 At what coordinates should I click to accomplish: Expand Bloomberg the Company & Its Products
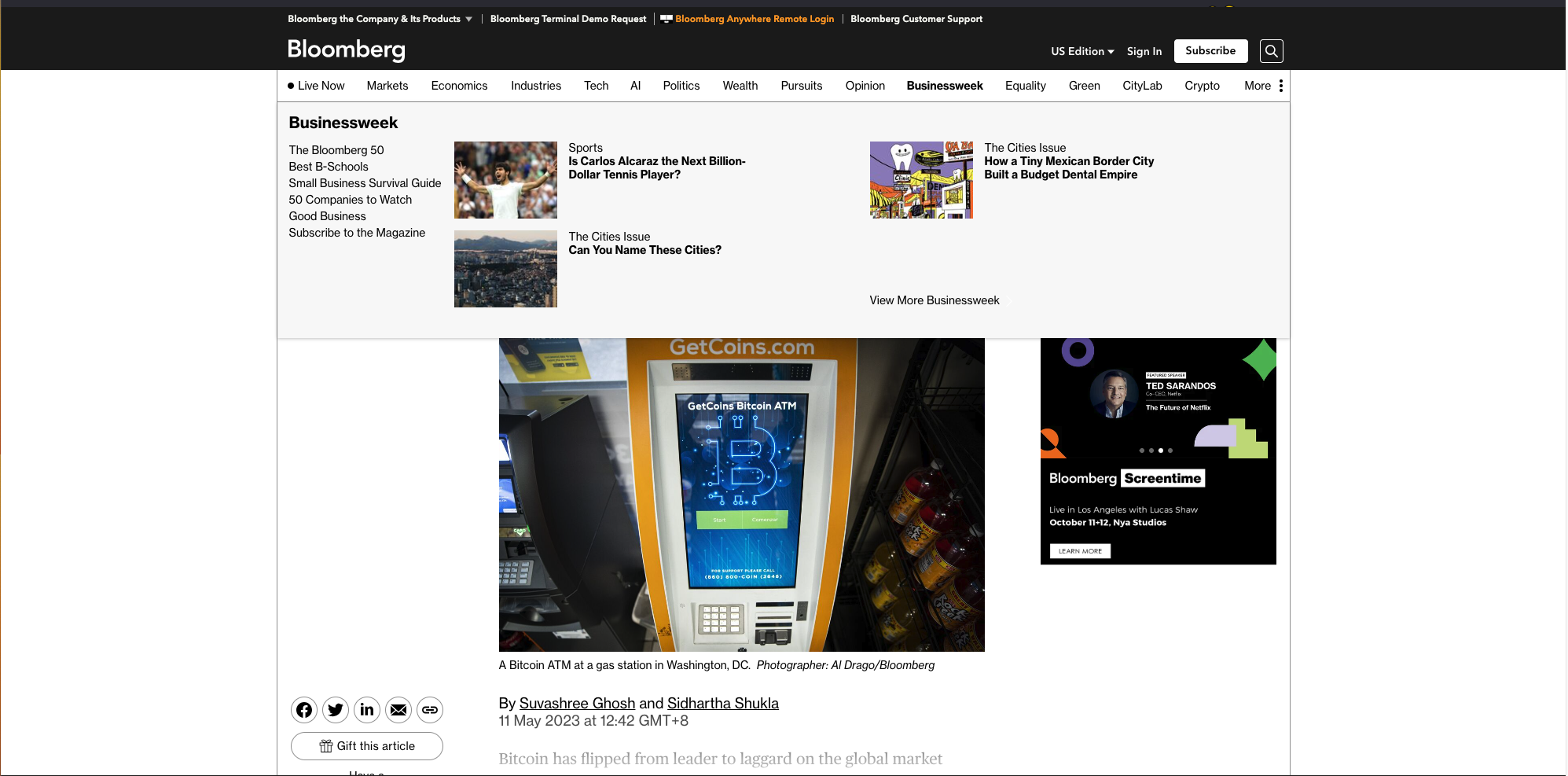pos(380,19)
